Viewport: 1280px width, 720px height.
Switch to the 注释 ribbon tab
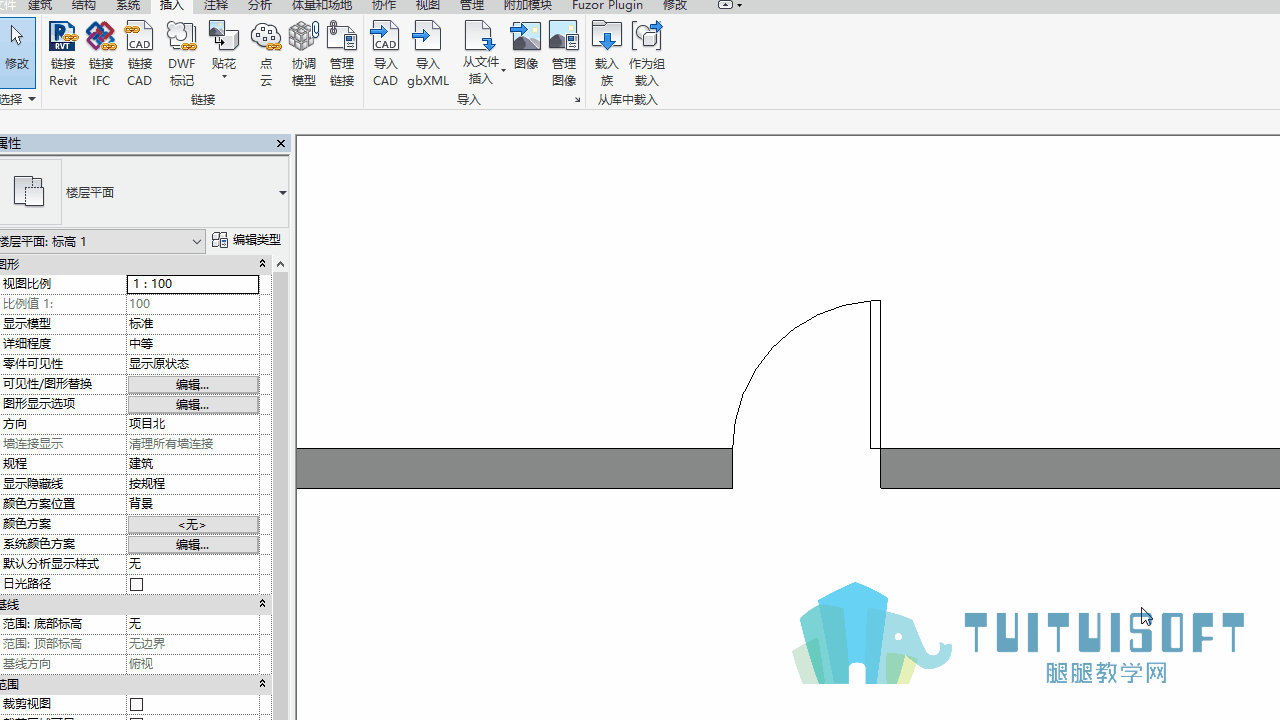coord(216,6)
